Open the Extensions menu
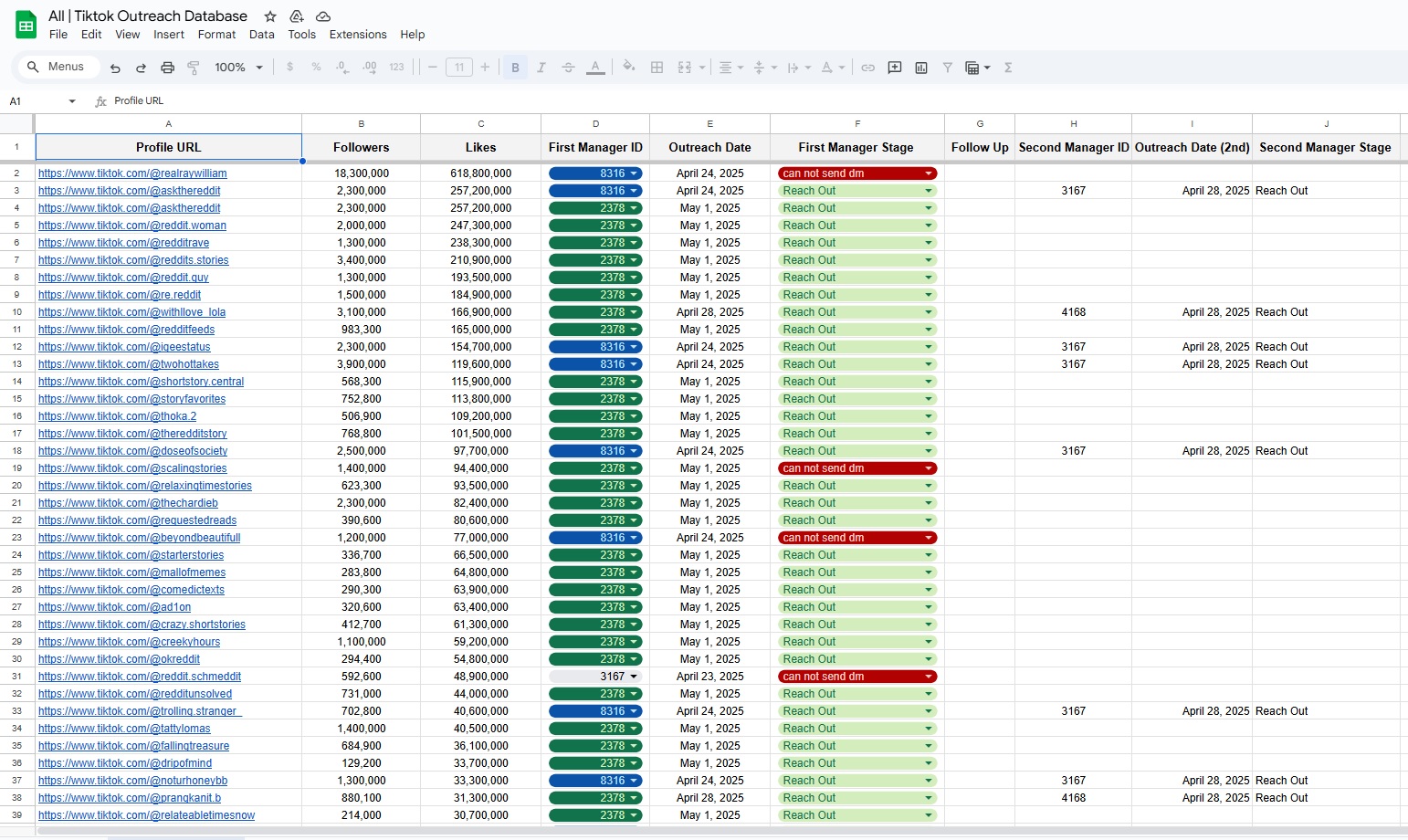 tap(357, 35)
